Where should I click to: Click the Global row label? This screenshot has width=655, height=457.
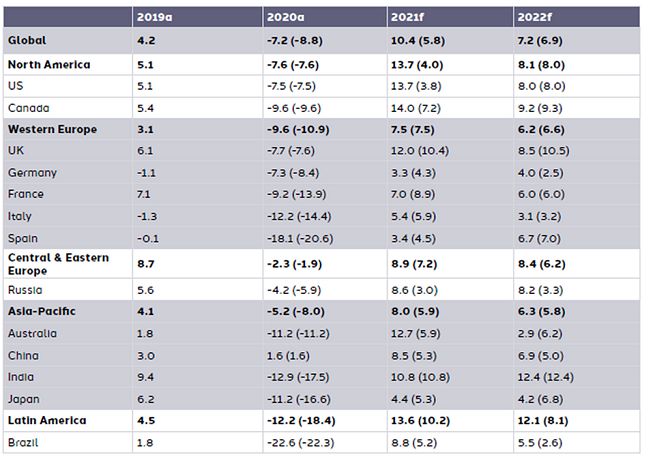coord(27,40)
